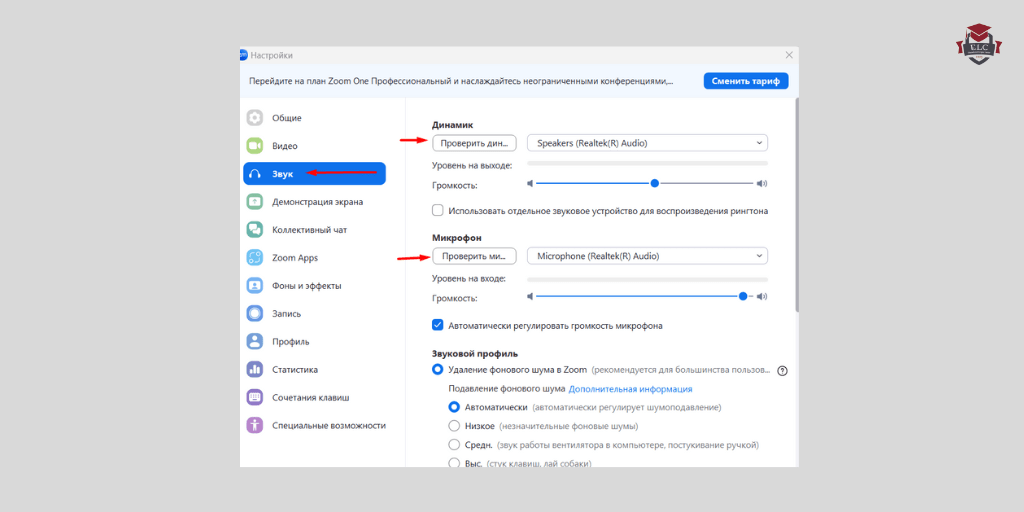Click the Уровень на входе level bar
This screenshot has height=512, width=1024.
647,279
